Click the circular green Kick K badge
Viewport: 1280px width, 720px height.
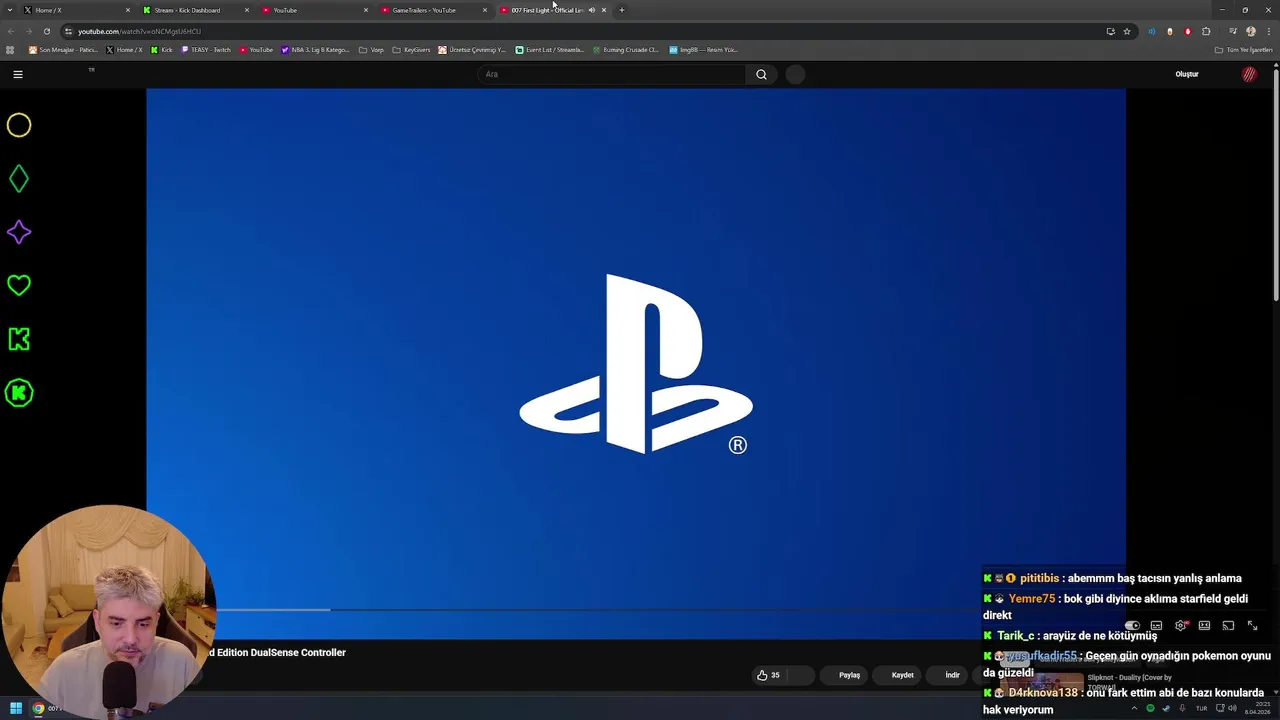19,393
